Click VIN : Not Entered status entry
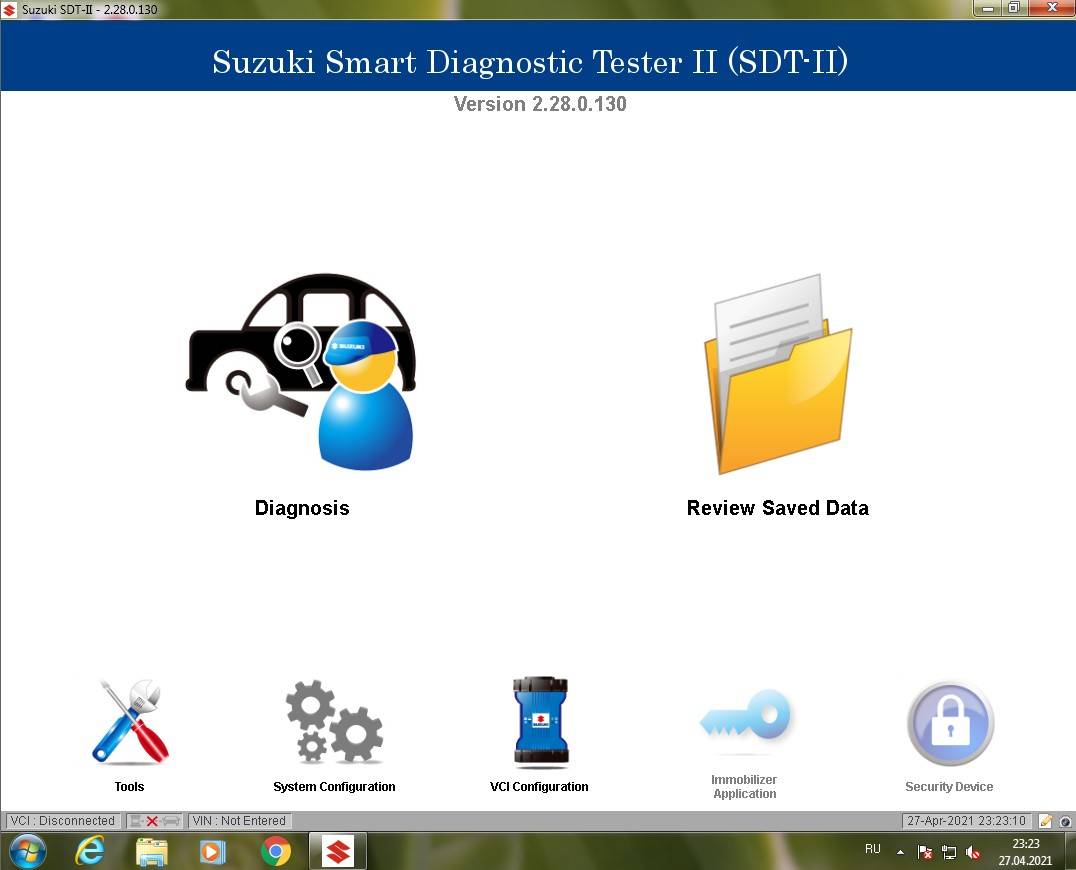Screen dimensions: 1076x870 (239, 821)
